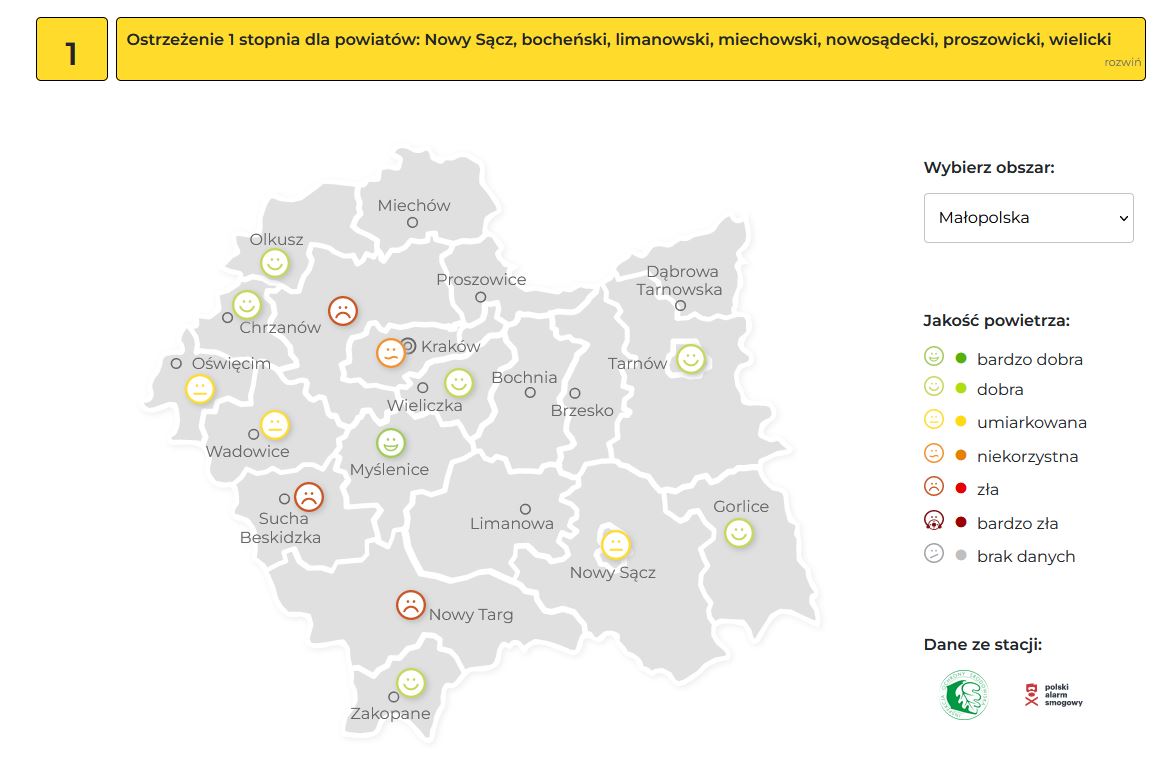
Task: Click the Oświęcim yellow neutral face icon
Action: (200, 389)
